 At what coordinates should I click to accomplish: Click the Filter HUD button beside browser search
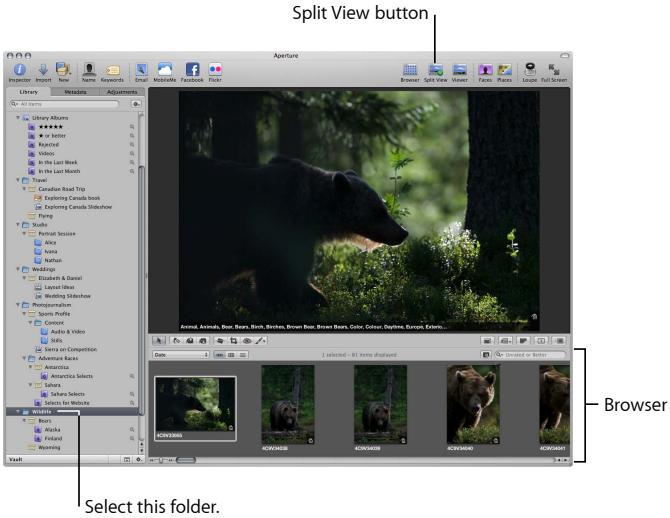pyautogui.click(x=486, y=355)
